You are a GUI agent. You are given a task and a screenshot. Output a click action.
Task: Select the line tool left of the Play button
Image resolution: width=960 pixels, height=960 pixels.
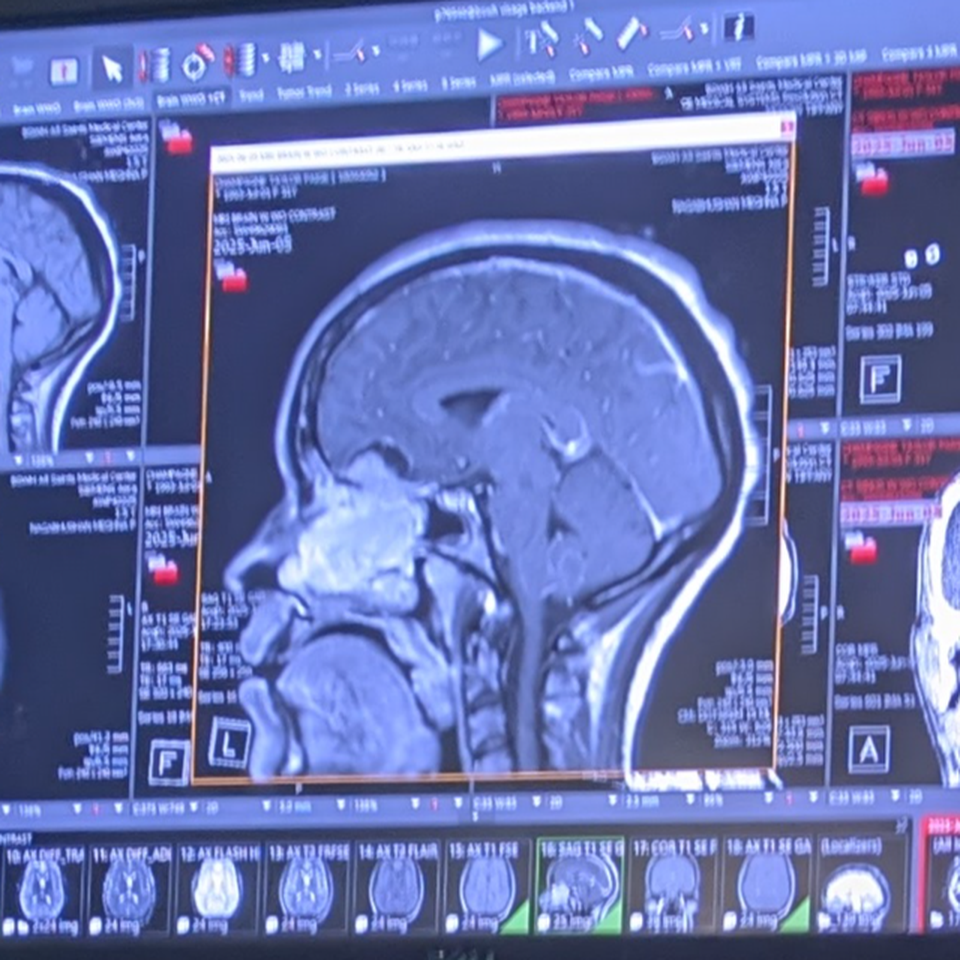click(351, 51)
